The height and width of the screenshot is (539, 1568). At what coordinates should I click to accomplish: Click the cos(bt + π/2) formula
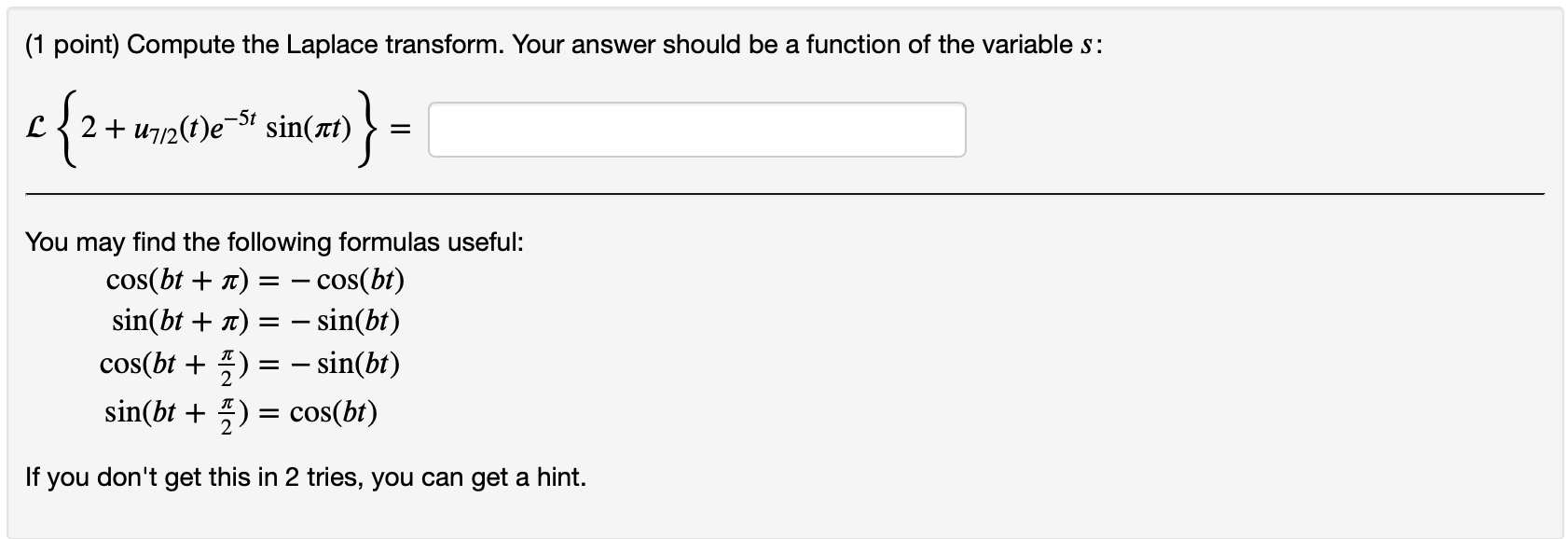(249, 366)
